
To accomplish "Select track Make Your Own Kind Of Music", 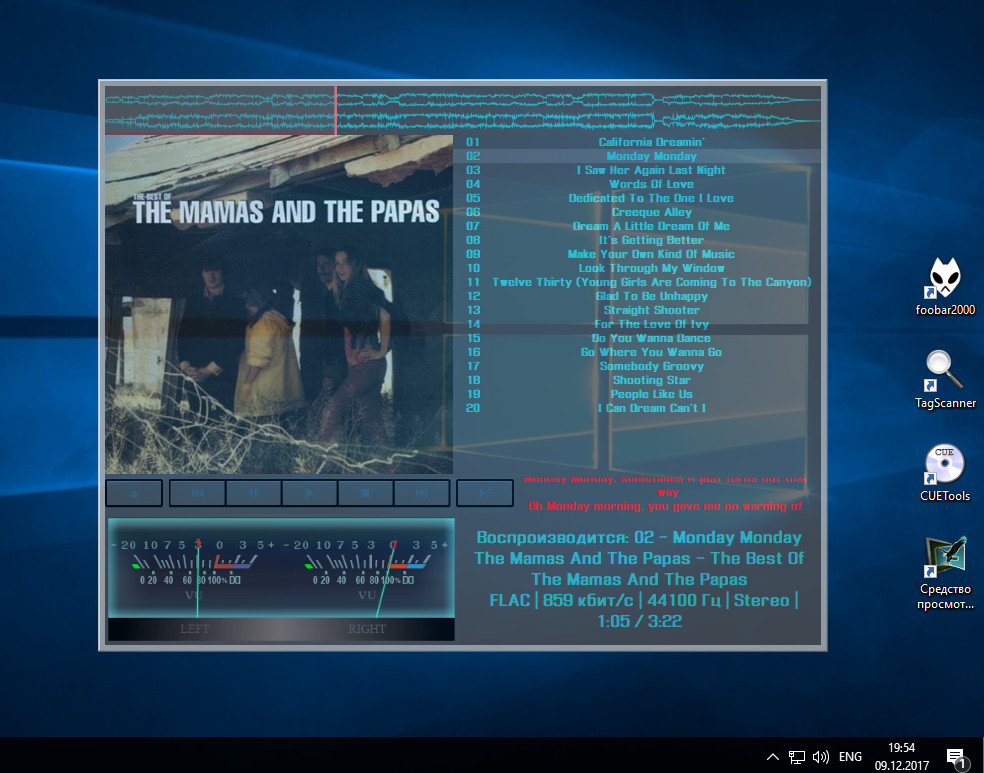I will point(637,254).
